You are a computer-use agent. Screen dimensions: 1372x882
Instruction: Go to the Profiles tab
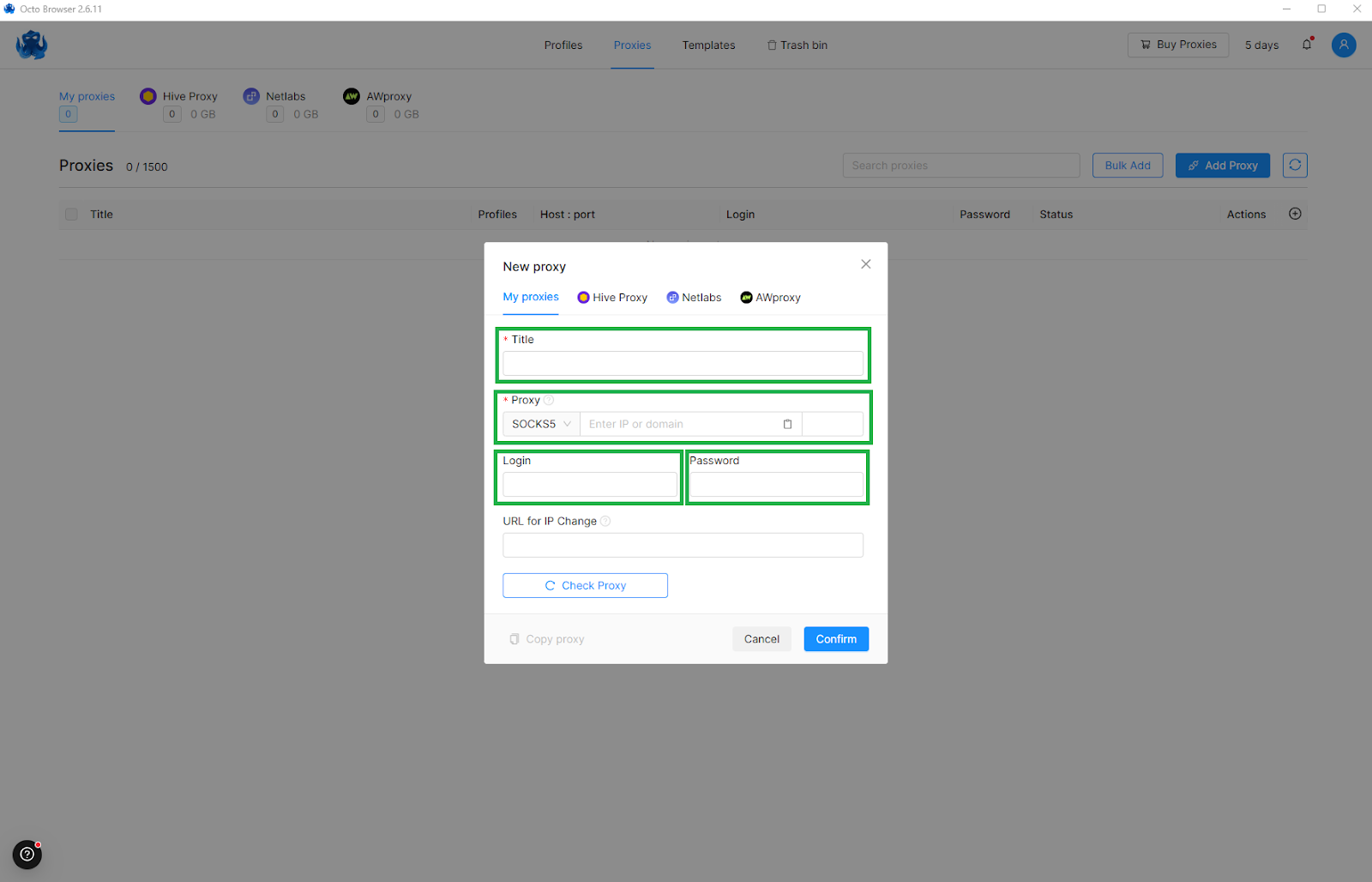[x=563, y=45]
